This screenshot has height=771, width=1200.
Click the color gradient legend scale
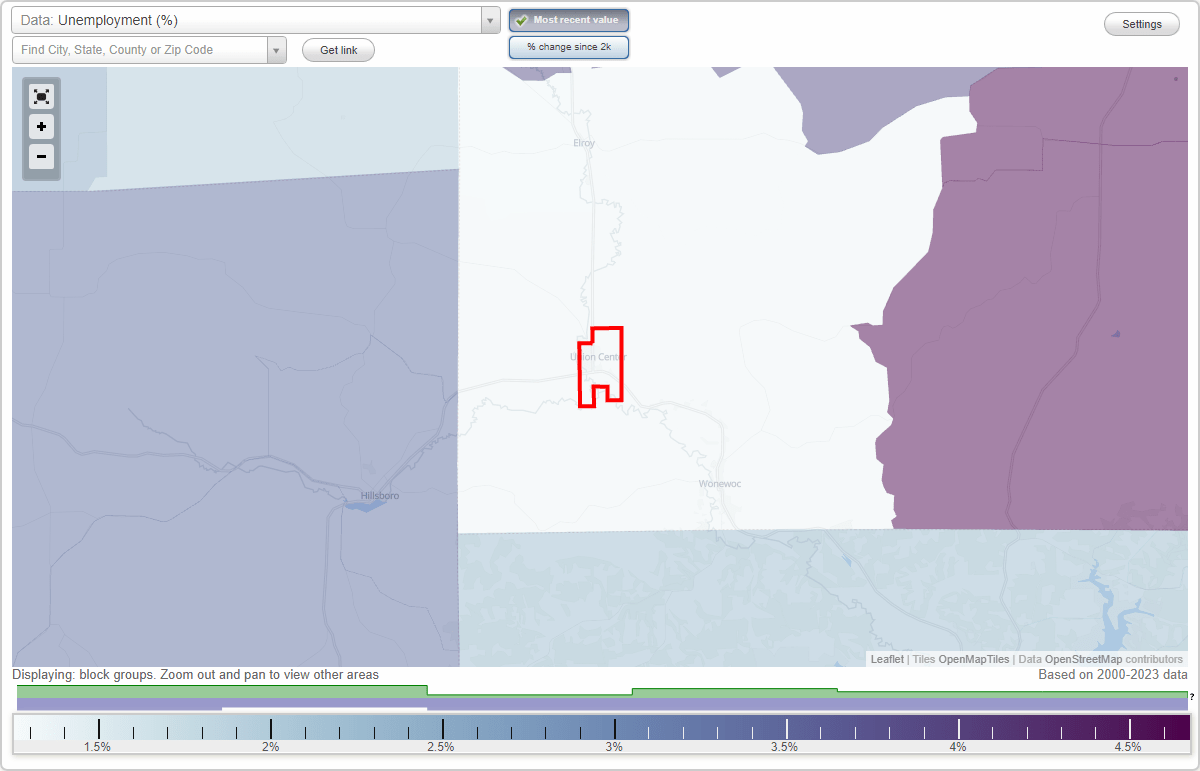coord(600,724)
